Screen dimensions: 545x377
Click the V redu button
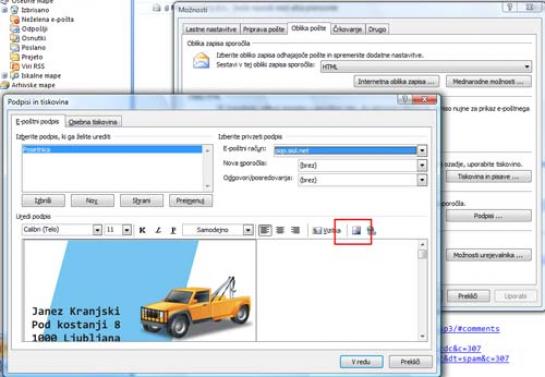(x=361, y=362)
